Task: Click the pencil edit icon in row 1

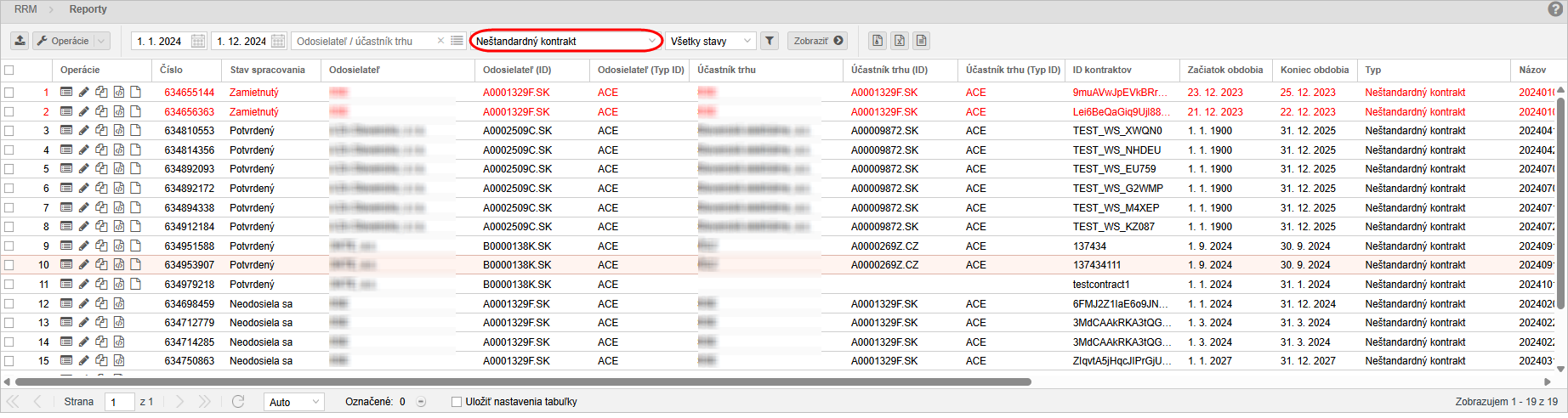Action: (x=83, y=92)
